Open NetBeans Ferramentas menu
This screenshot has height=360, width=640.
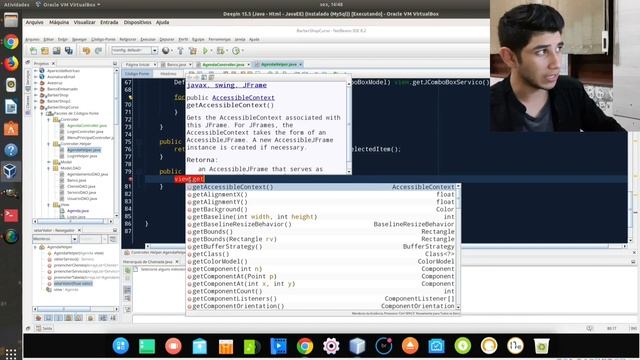pyautogui.click(x=220, y=40)
